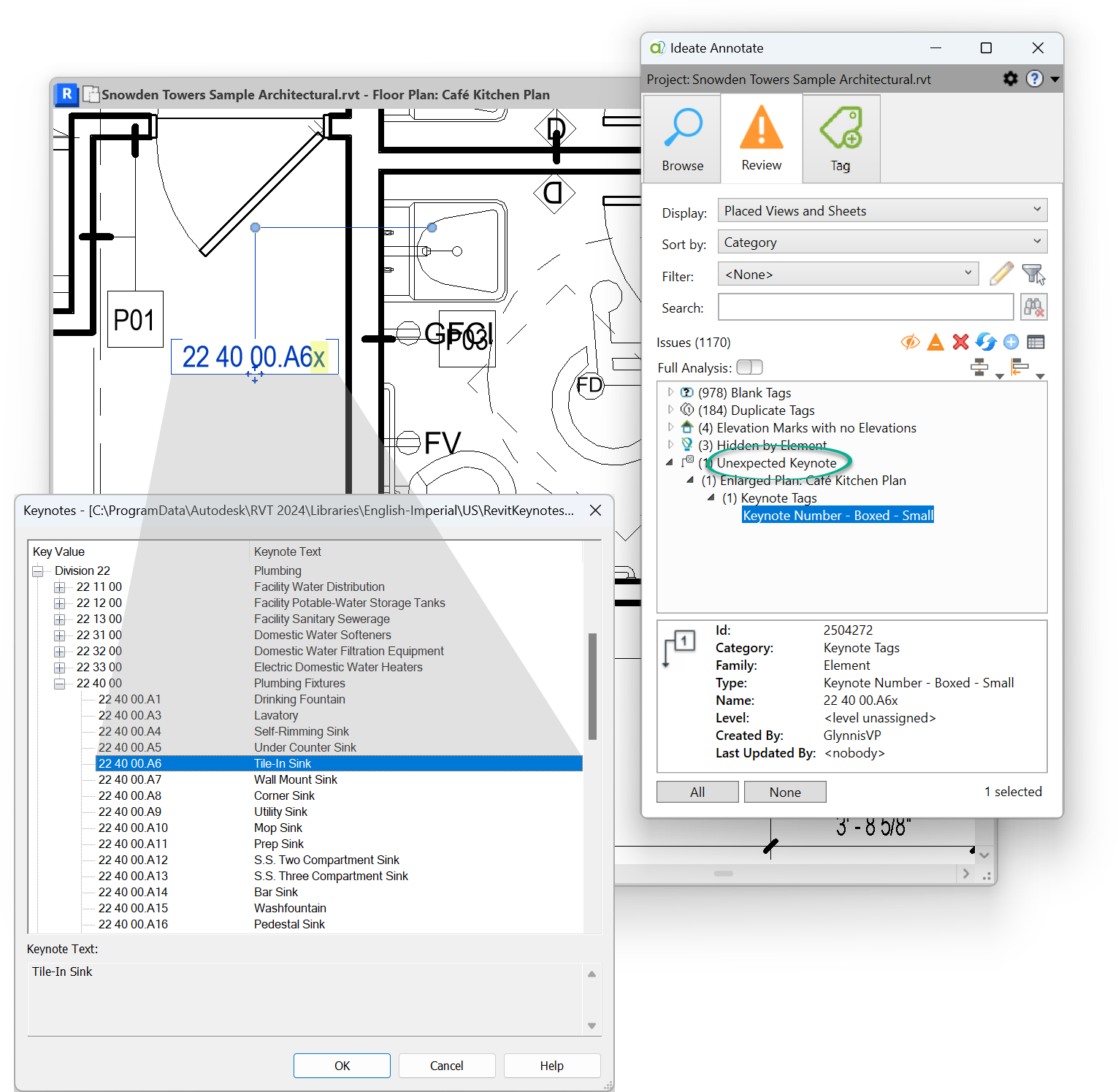Open the Sort by Category dropdown
Image resolution: width=1118 pixels, height=1092 pixels.
click(882, 242)
